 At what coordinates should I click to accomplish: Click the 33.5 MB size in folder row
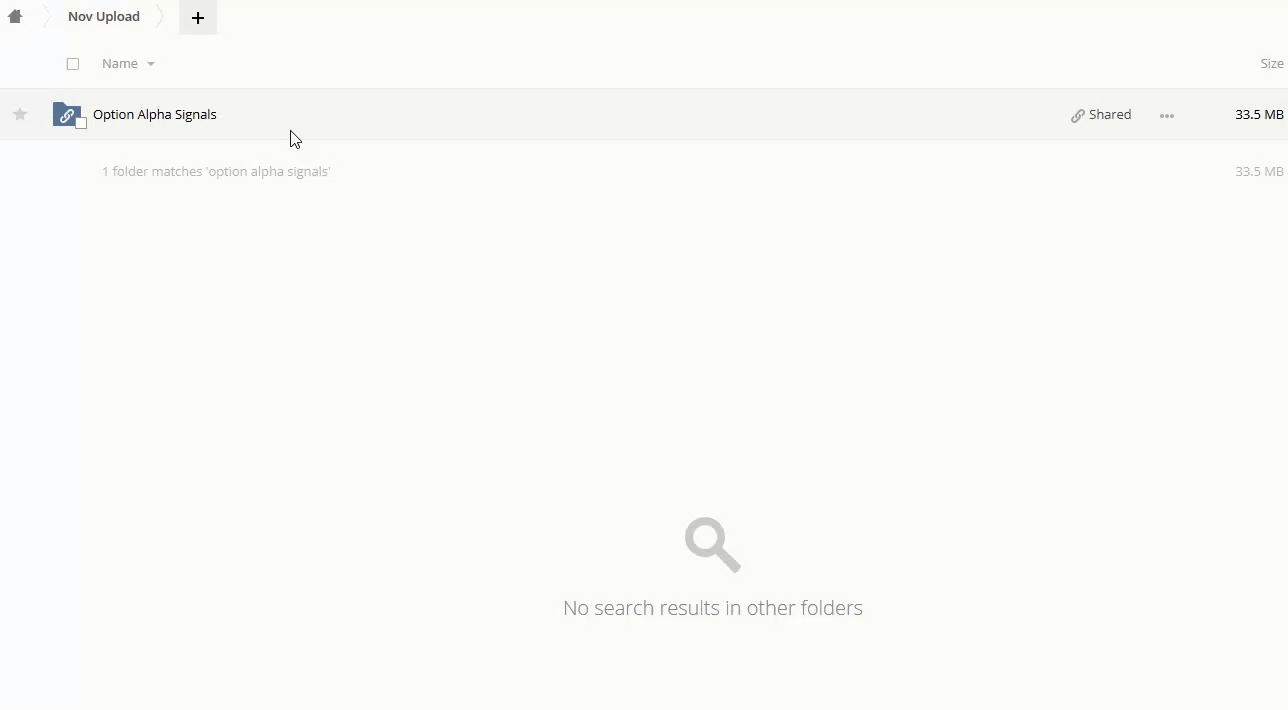[1259, 114]
